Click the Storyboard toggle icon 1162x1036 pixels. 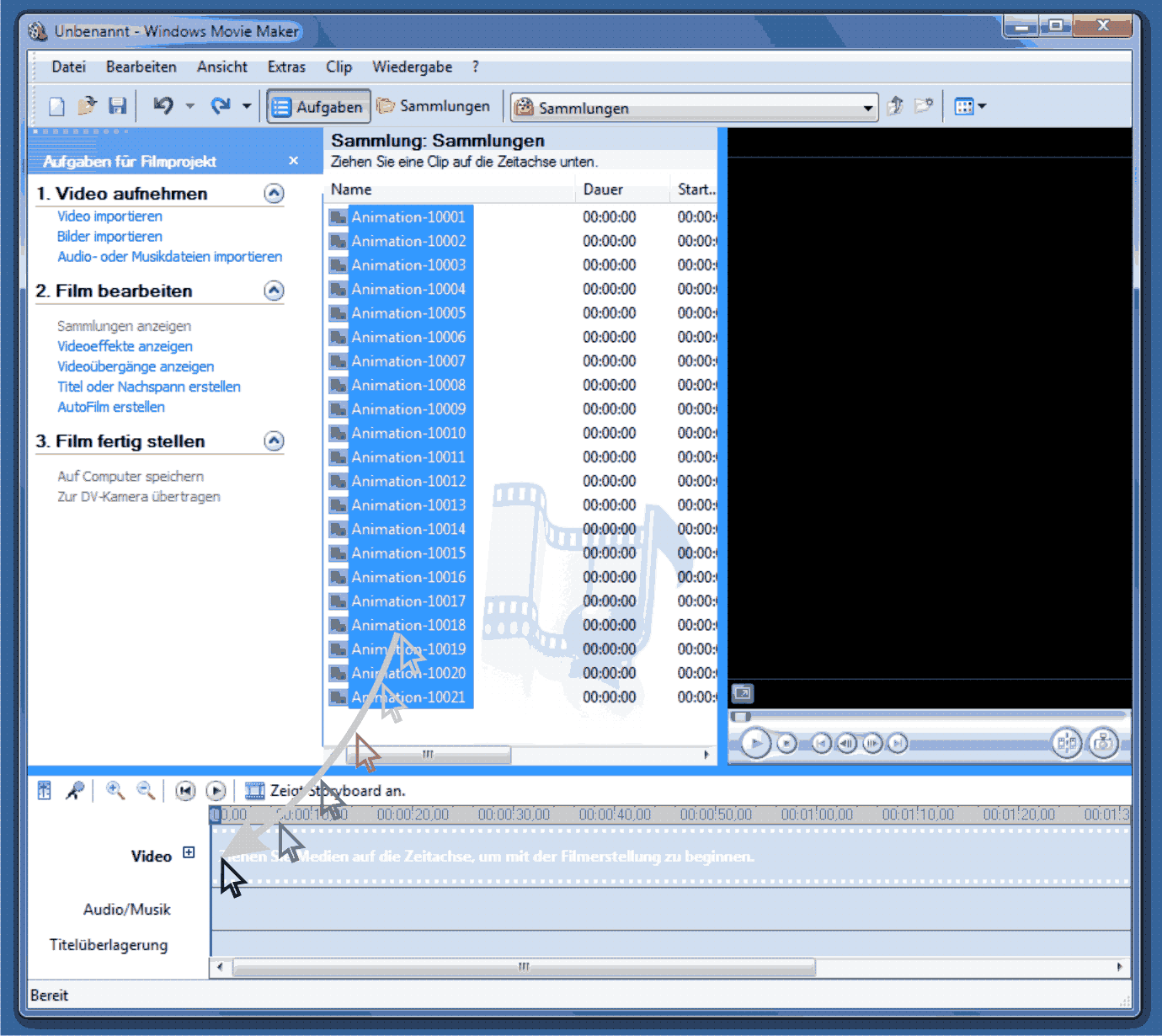pos(254,791)
